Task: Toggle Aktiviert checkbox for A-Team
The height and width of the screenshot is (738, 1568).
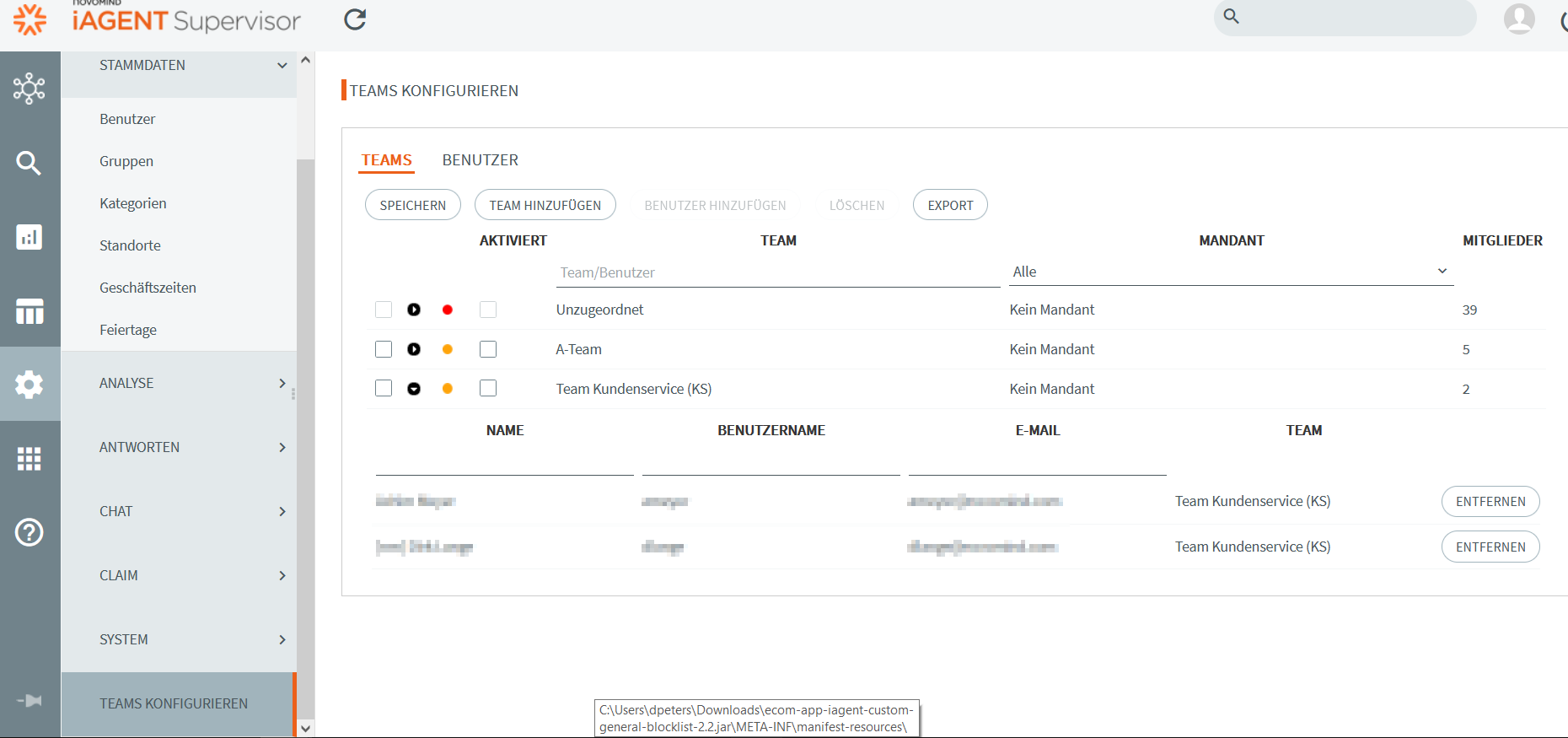Action: (488, 349)
